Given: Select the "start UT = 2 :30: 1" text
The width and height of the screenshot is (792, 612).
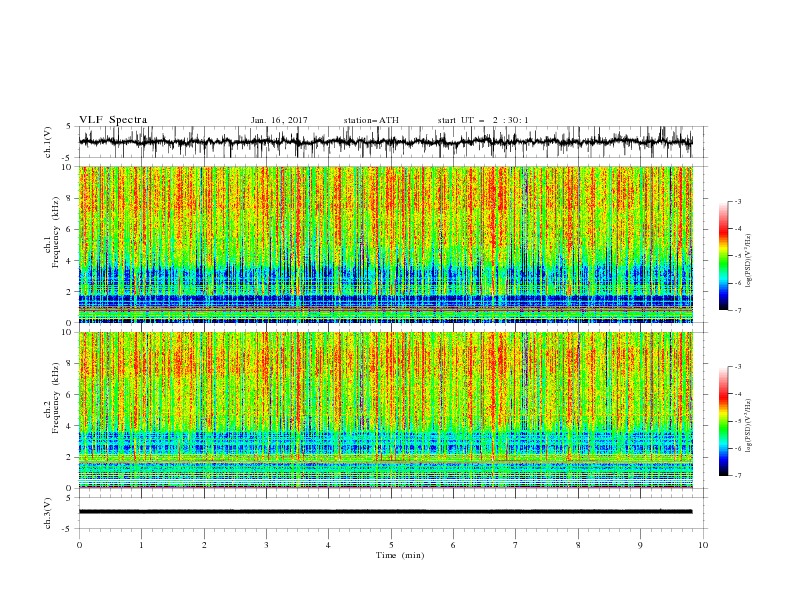Looking at the screenshot, I should tap(483, 120).
